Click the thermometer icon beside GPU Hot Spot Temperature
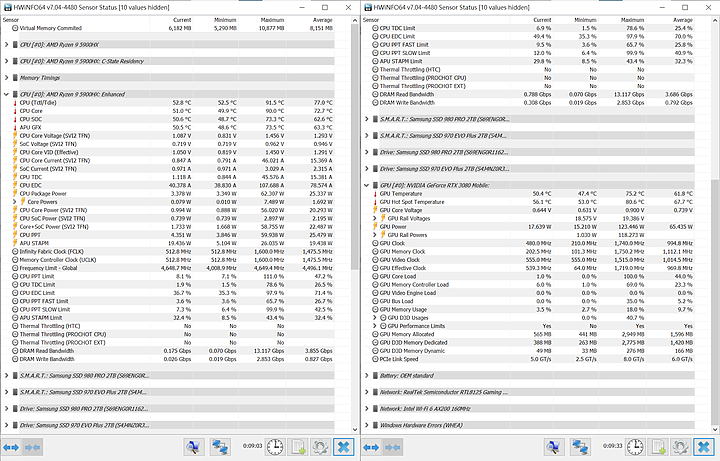The image size is (720, 461). (x=375, y=202)
